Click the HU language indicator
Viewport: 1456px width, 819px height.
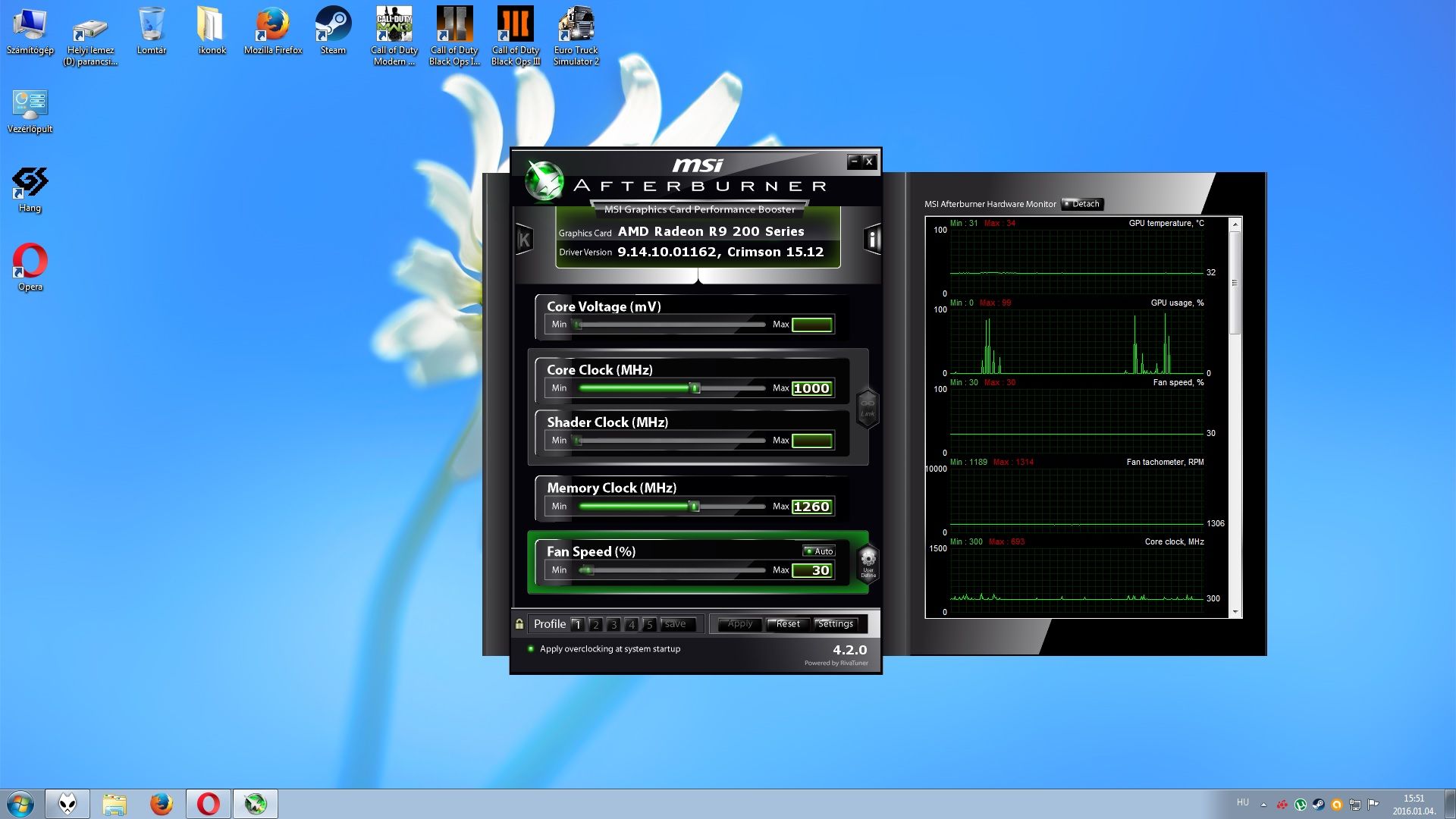point(1242,802)
